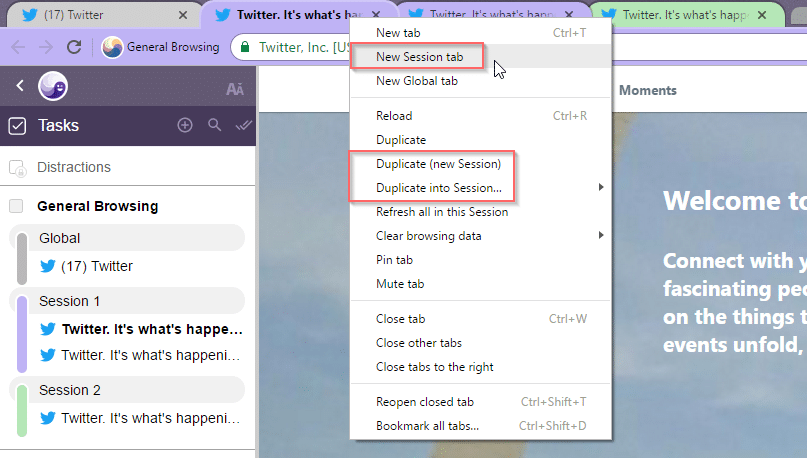The image size is (807, 458).
Task: Expand Clear browsing data submenu
Action: pos(481,236)
